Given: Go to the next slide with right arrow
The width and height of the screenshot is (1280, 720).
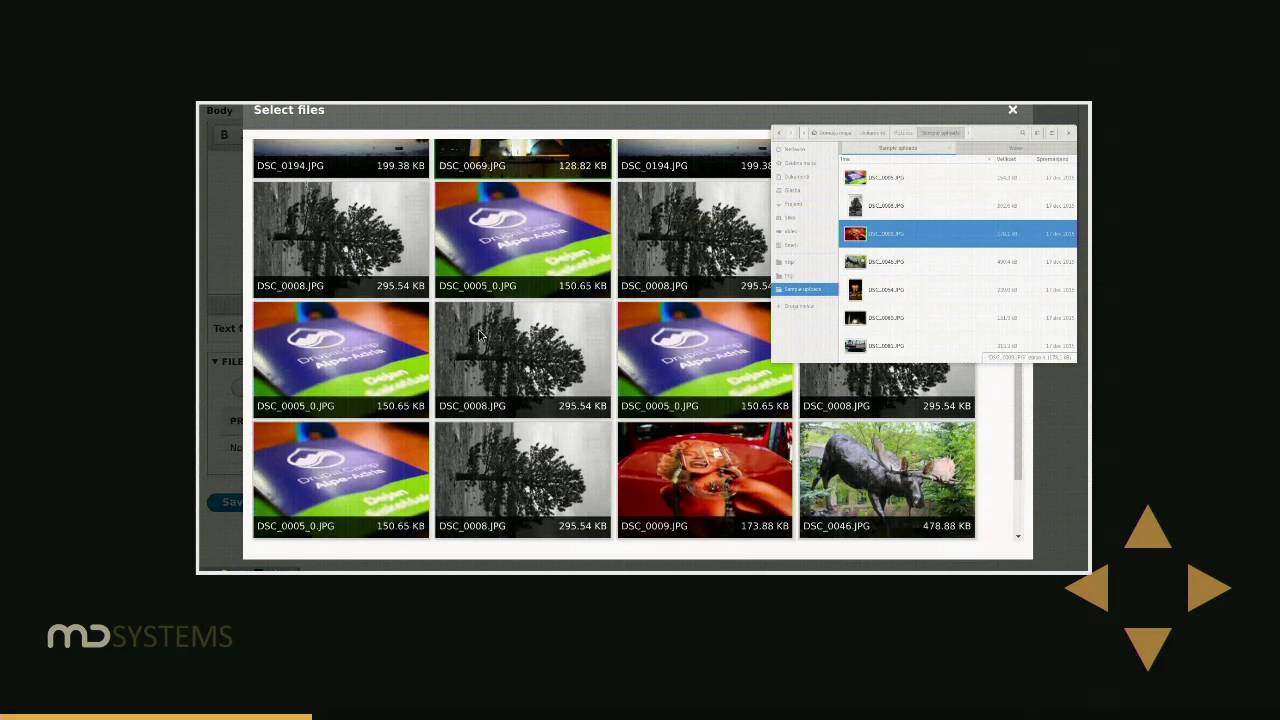Looking at the screenshot, I should pos(1209,588).
